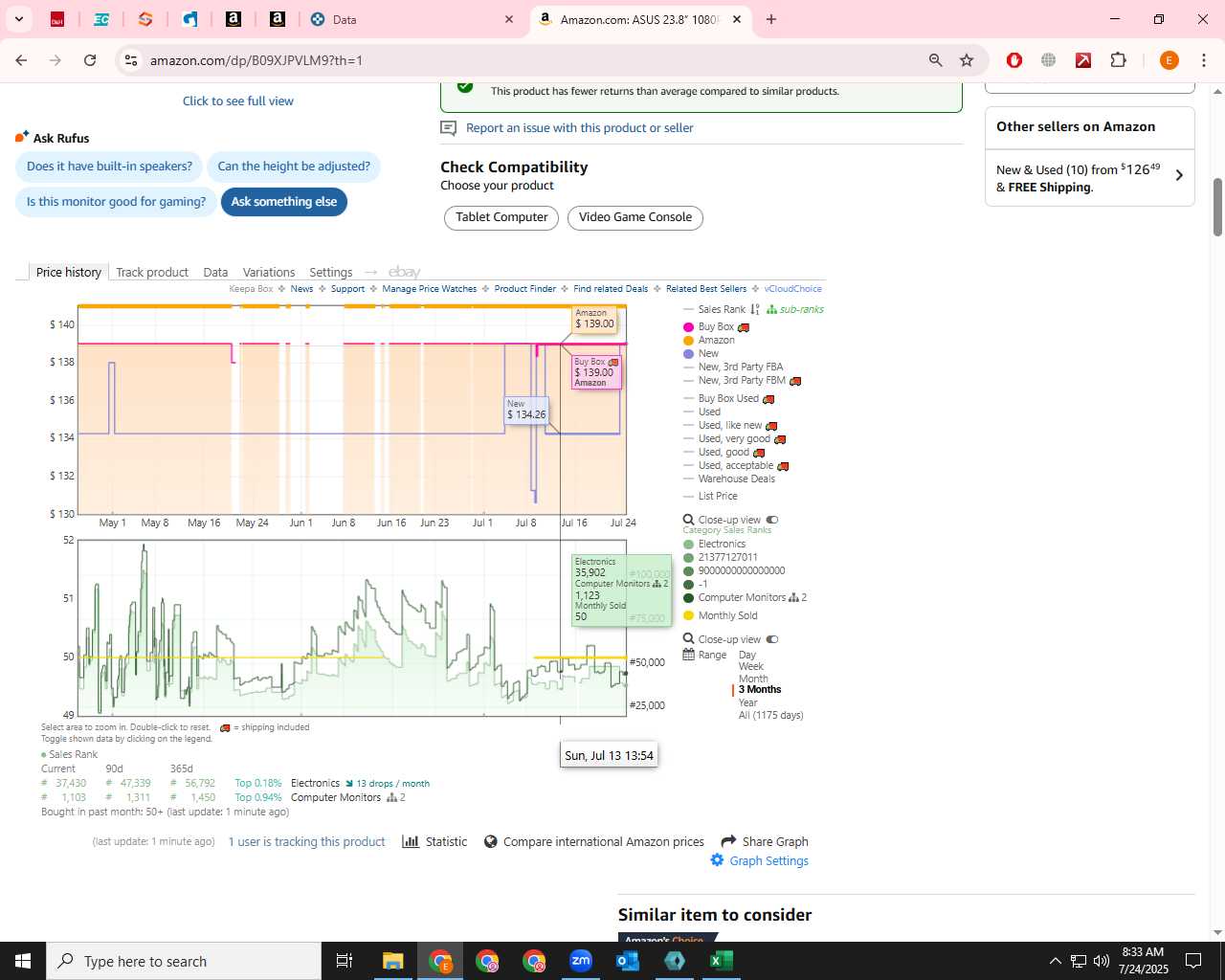Set range to Day
This screenshot has height=980, width=1225.
click(x=747, y=656)
